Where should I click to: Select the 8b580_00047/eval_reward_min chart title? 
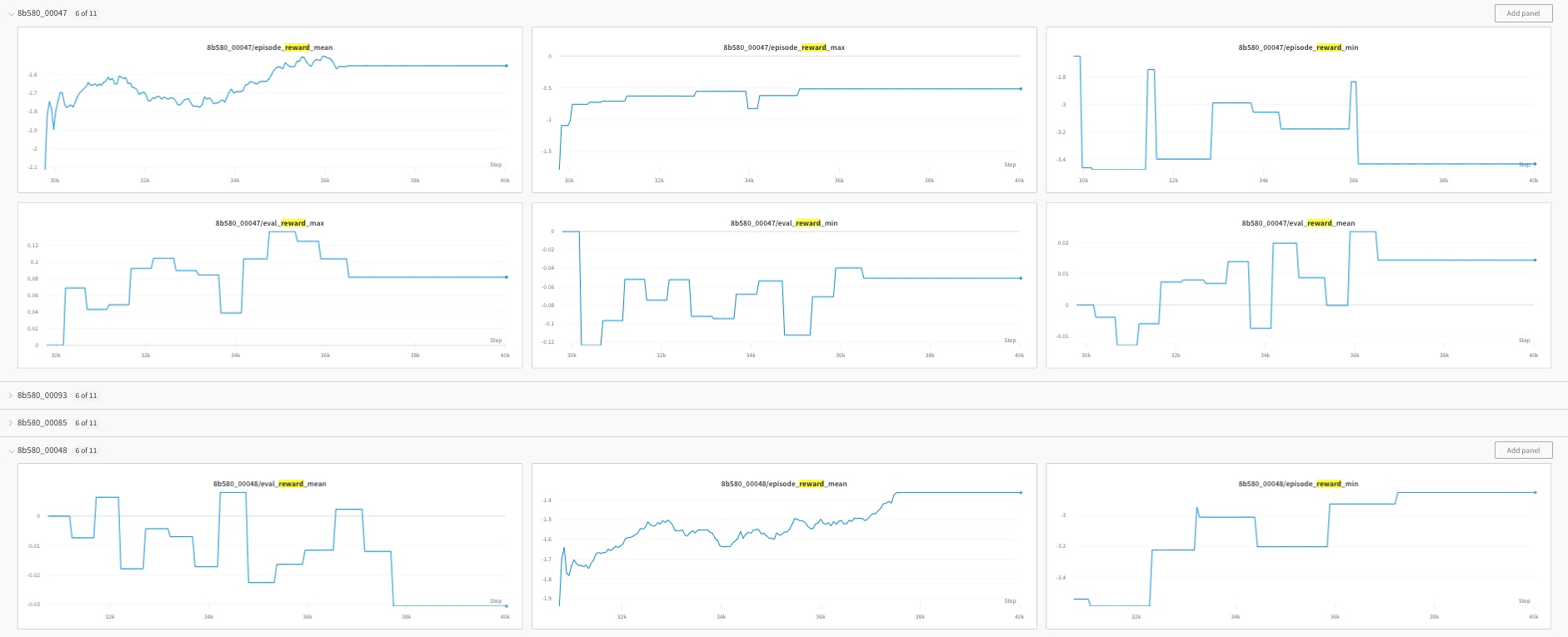(783, 223)
